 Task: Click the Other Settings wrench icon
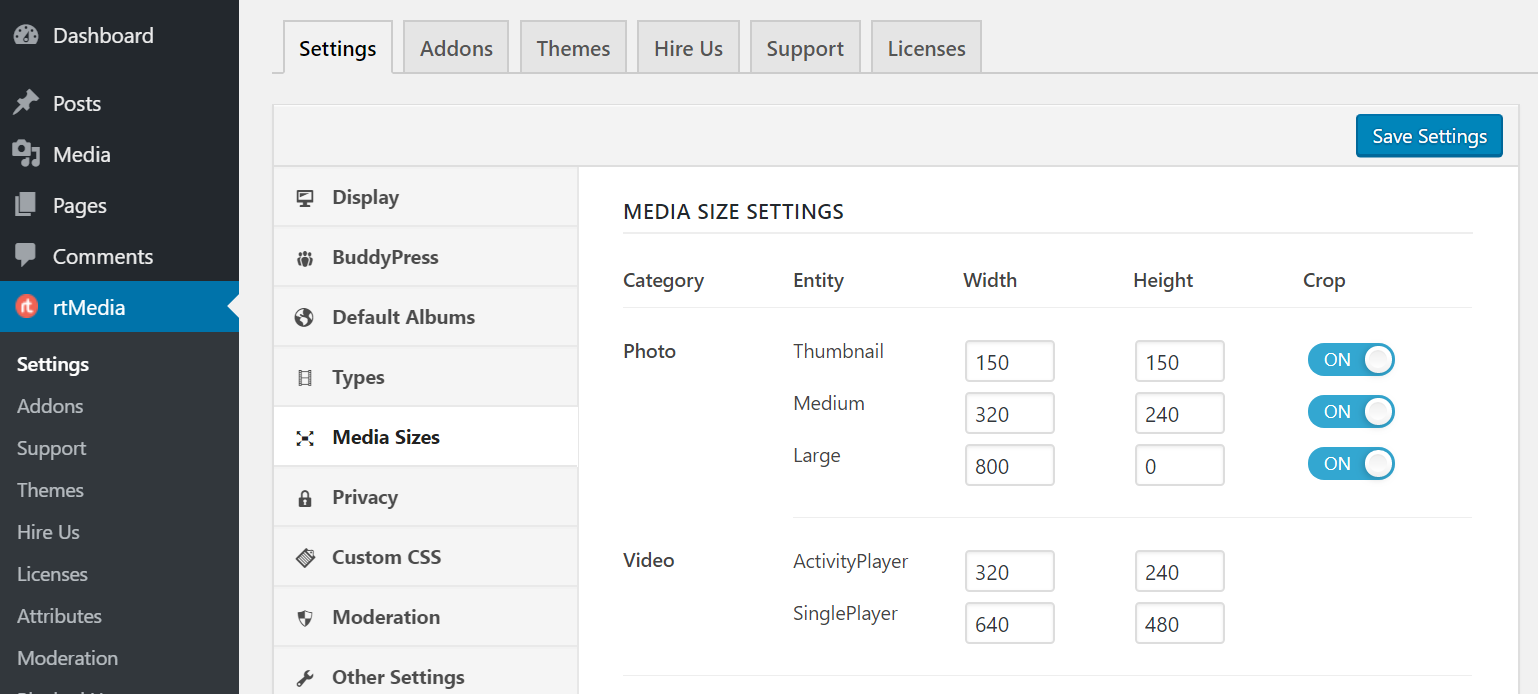(x=305, y=677)
